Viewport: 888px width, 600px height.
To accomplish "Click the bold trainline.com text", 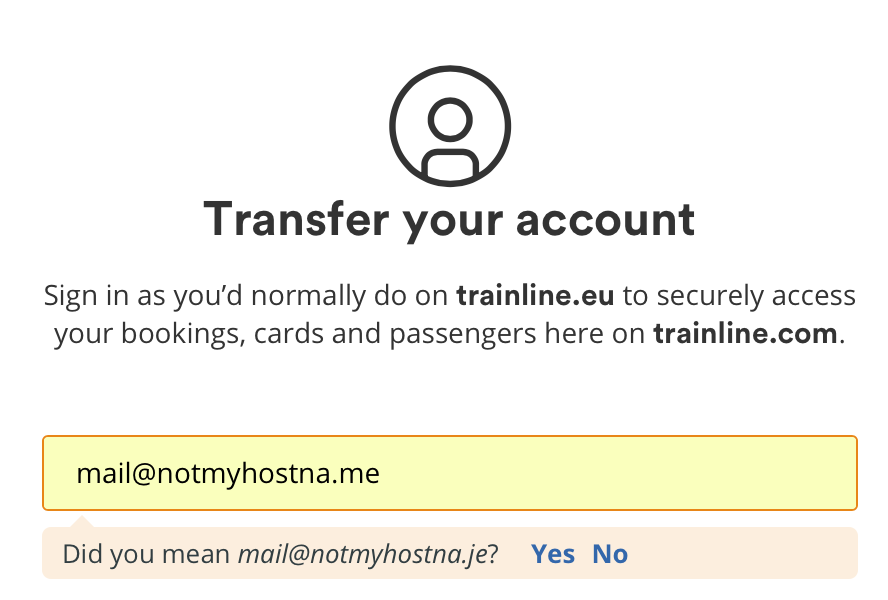I will coord(744,334).
